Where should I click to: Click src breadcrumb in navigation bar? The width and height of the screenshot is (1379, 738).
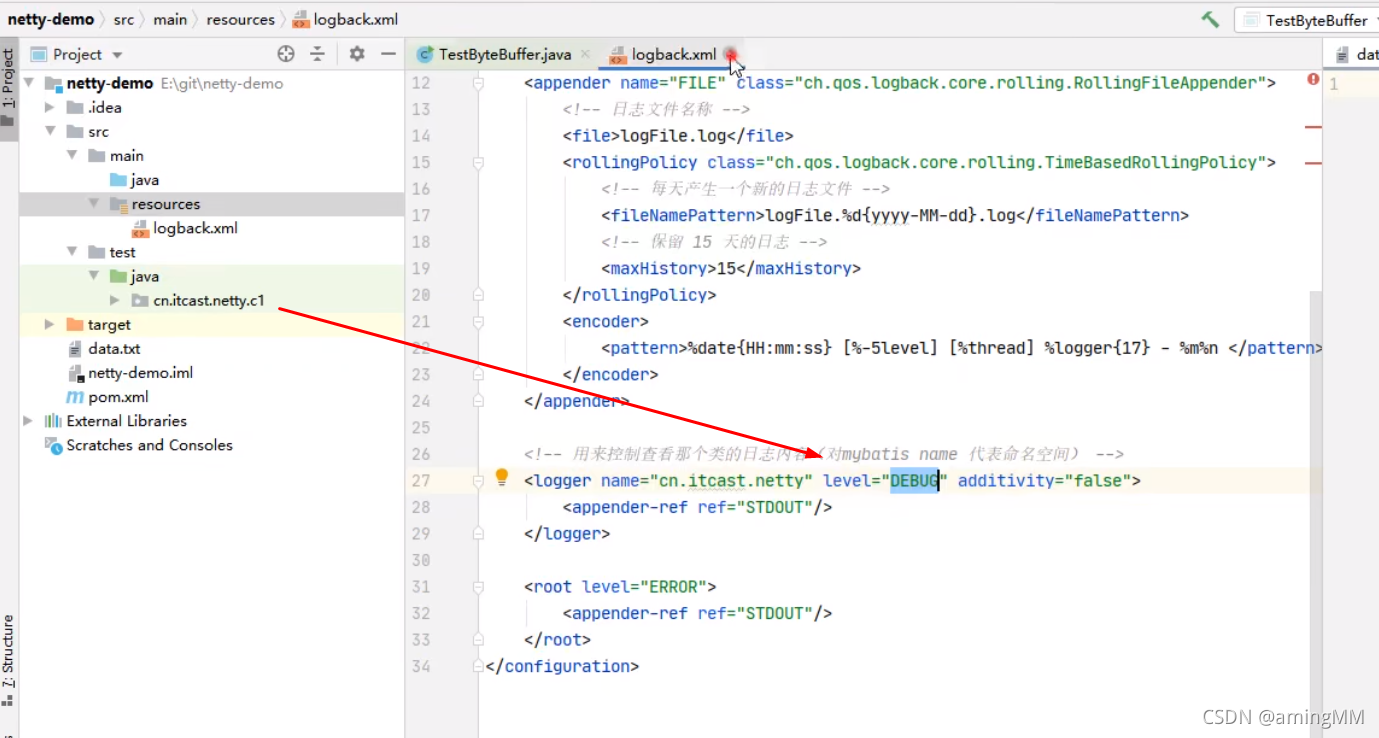124,19
